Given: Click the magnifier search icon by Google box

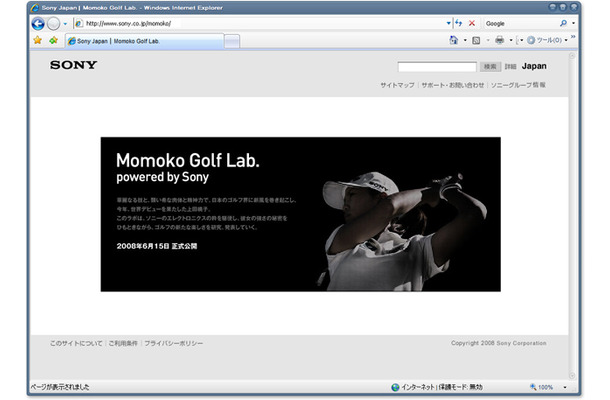Looking at the screenshot, I should pyautogui.click(x=563, y=23).
